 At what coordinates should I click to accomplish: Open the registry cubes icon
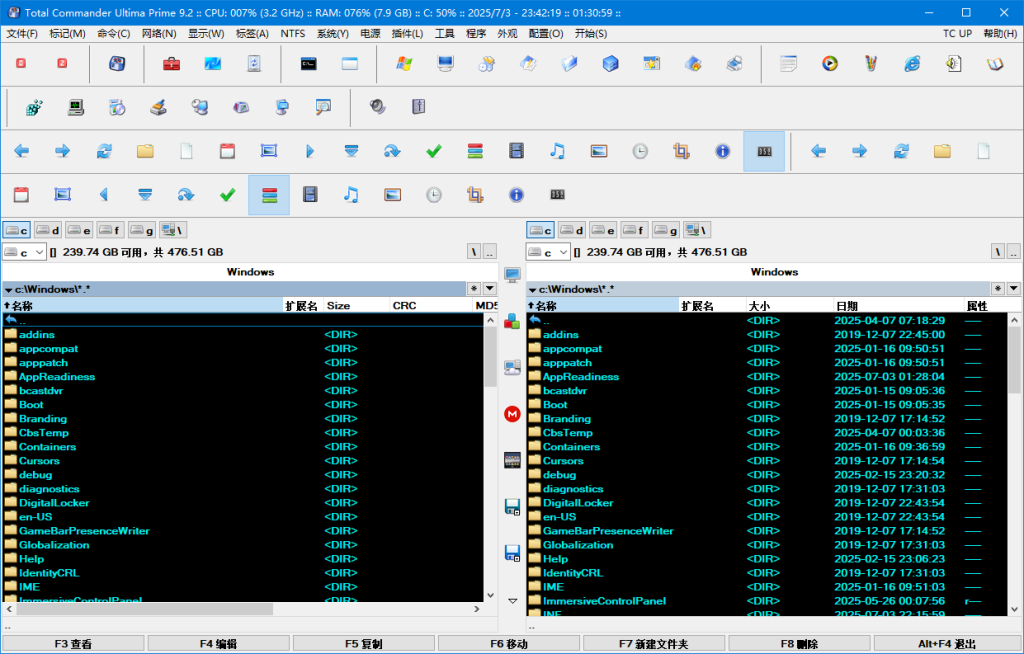35,107
